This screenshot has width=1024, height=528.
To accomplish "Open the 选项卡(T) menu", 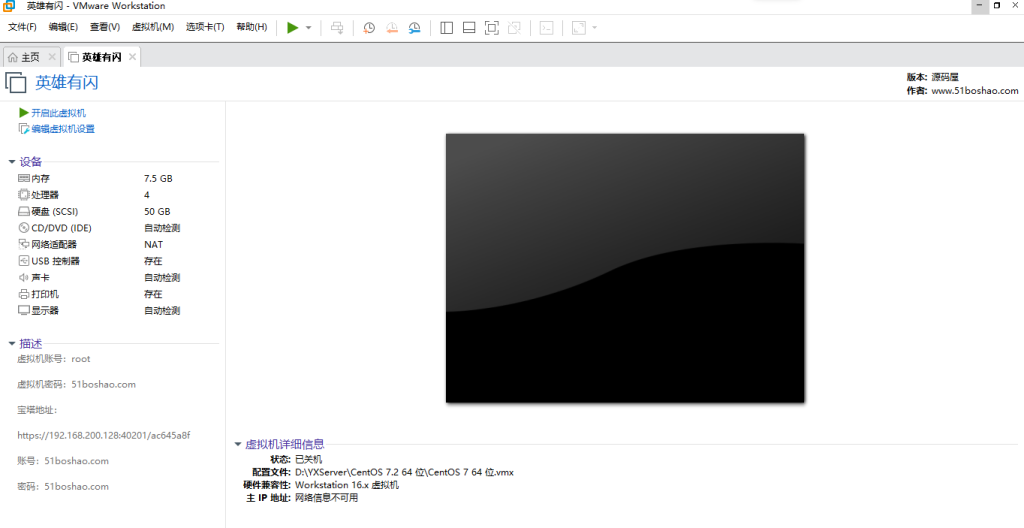I will click(205, 27).
